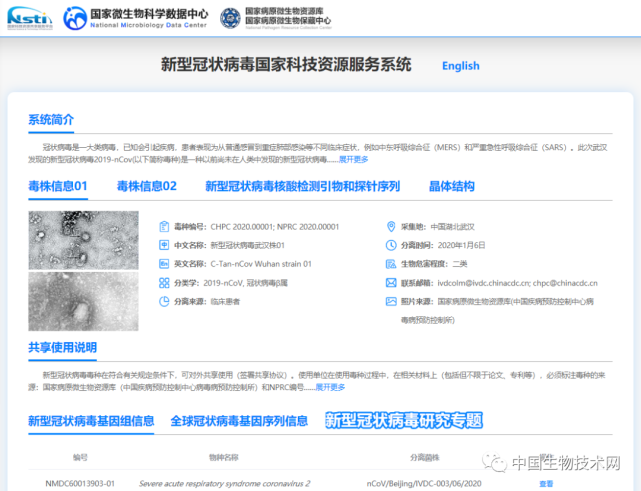Select species Severe acute respiratory syndrome coronavirus 2

click(224, 484)
